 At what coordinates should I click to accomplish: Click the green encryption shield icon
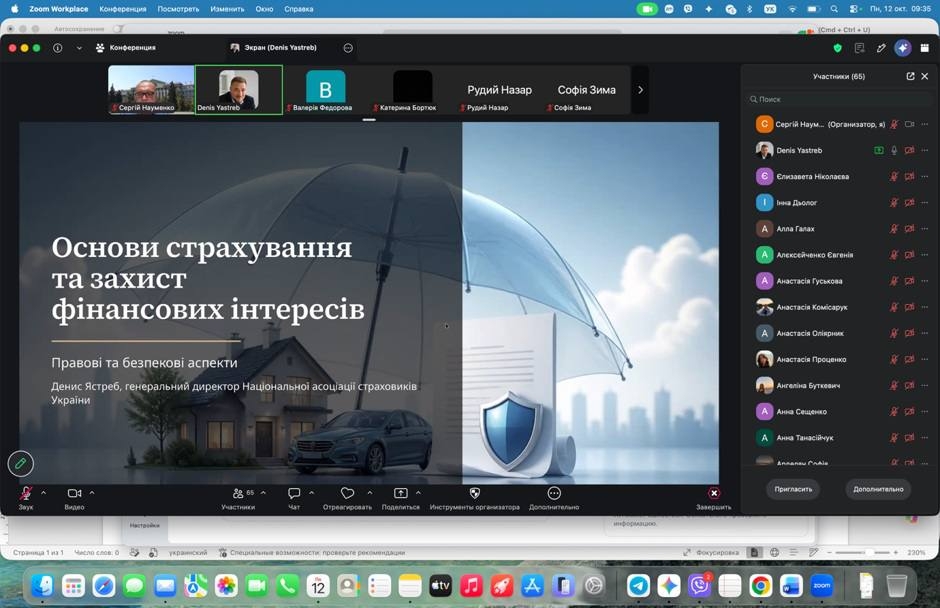point(837,48)
